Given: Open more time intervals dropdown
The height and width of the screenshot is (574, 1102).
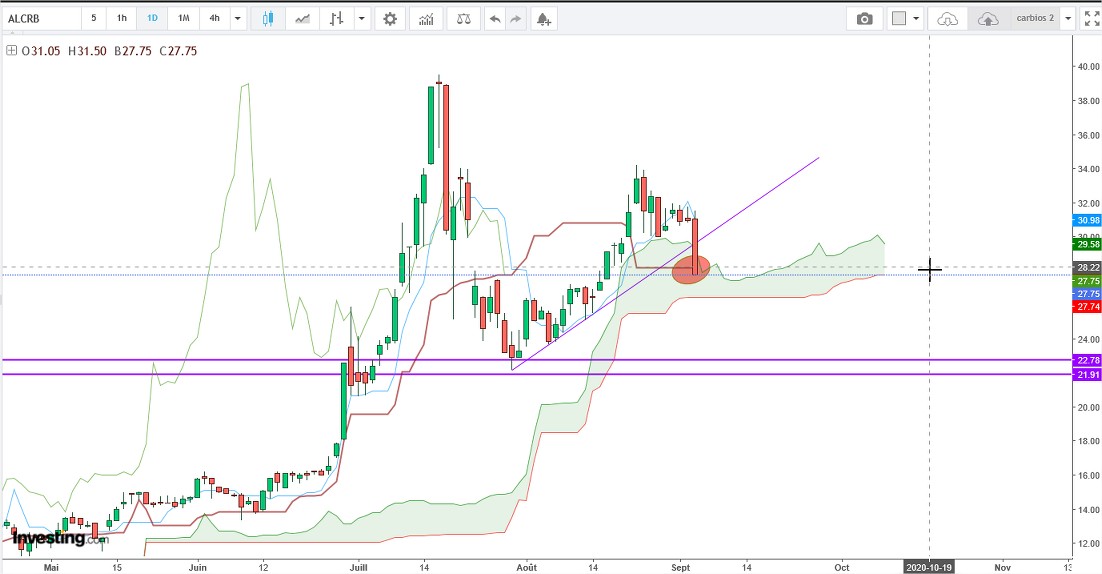Looking at the screenshot, I should (238, 19).
